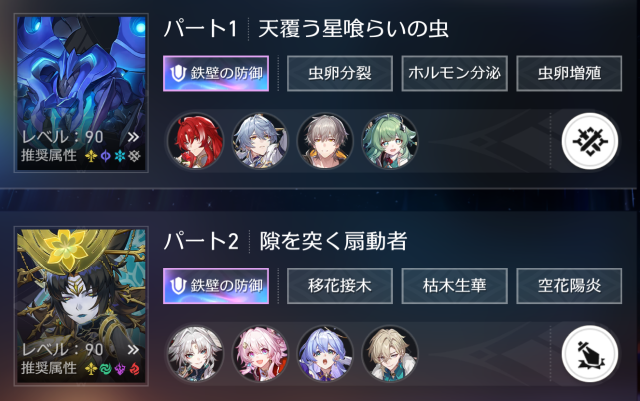Select the pink-haired character avatar in Part 2
Viewport: 640px width, 401px height.
click(x=260, y=354)
